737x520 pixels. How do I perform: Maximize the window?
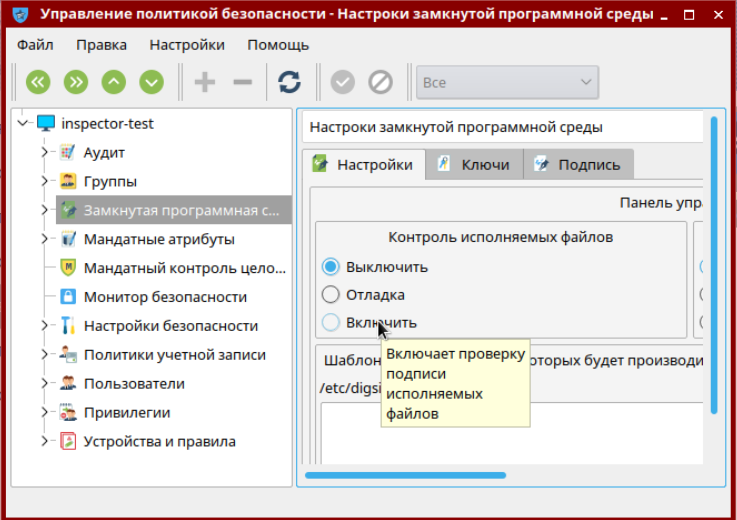pyautogui.click(x=689, y=15)
